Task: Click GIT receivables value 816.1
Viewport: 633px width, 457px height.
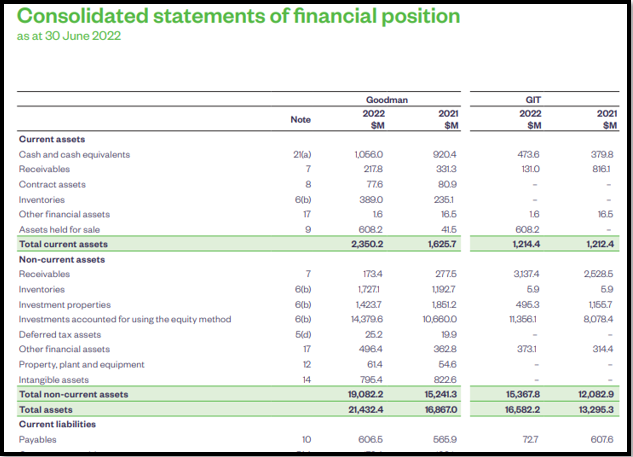Action: (602, 169)
